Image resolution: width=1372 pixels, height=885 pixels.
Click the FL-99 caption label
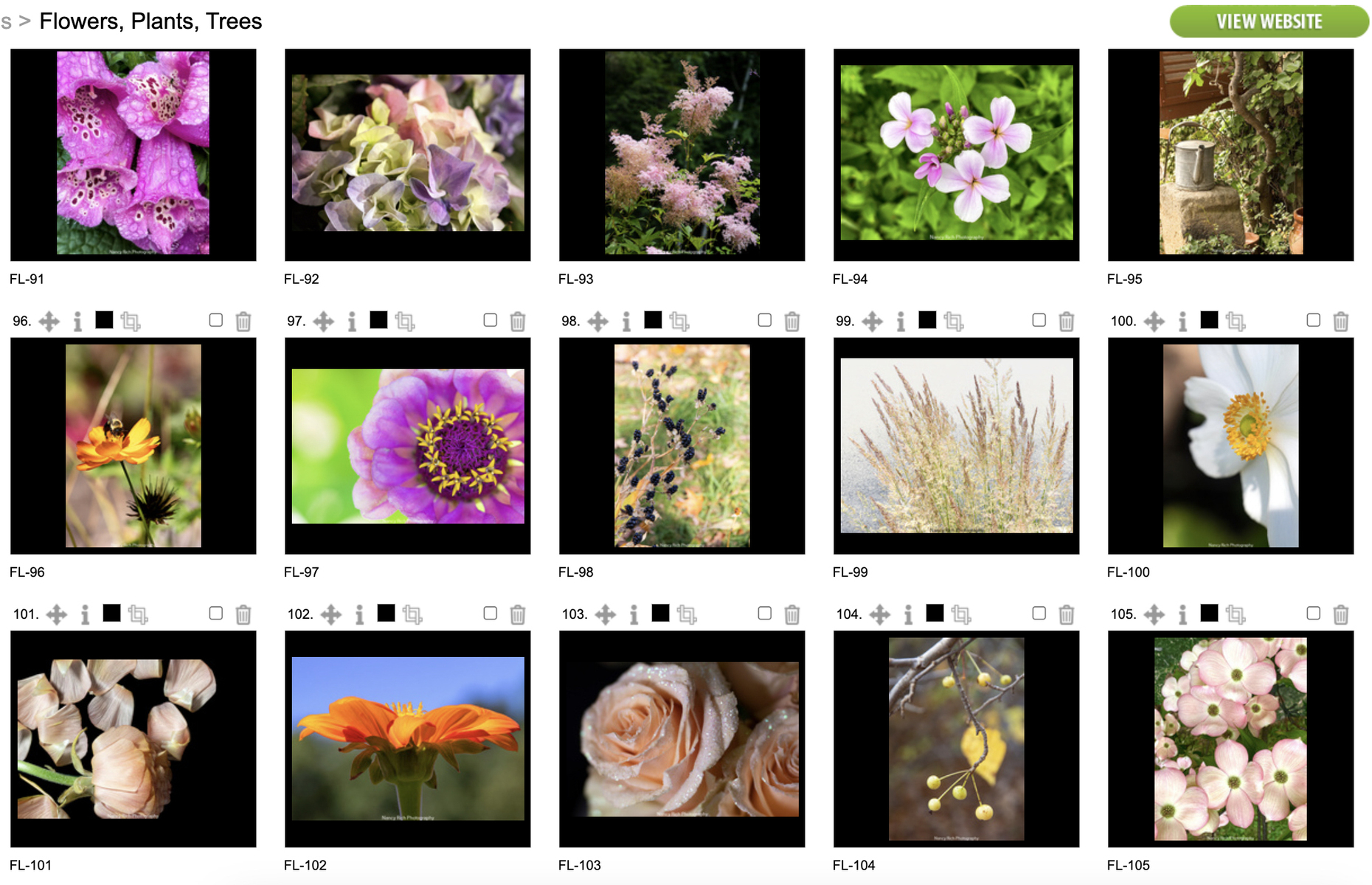pos(850,572)
